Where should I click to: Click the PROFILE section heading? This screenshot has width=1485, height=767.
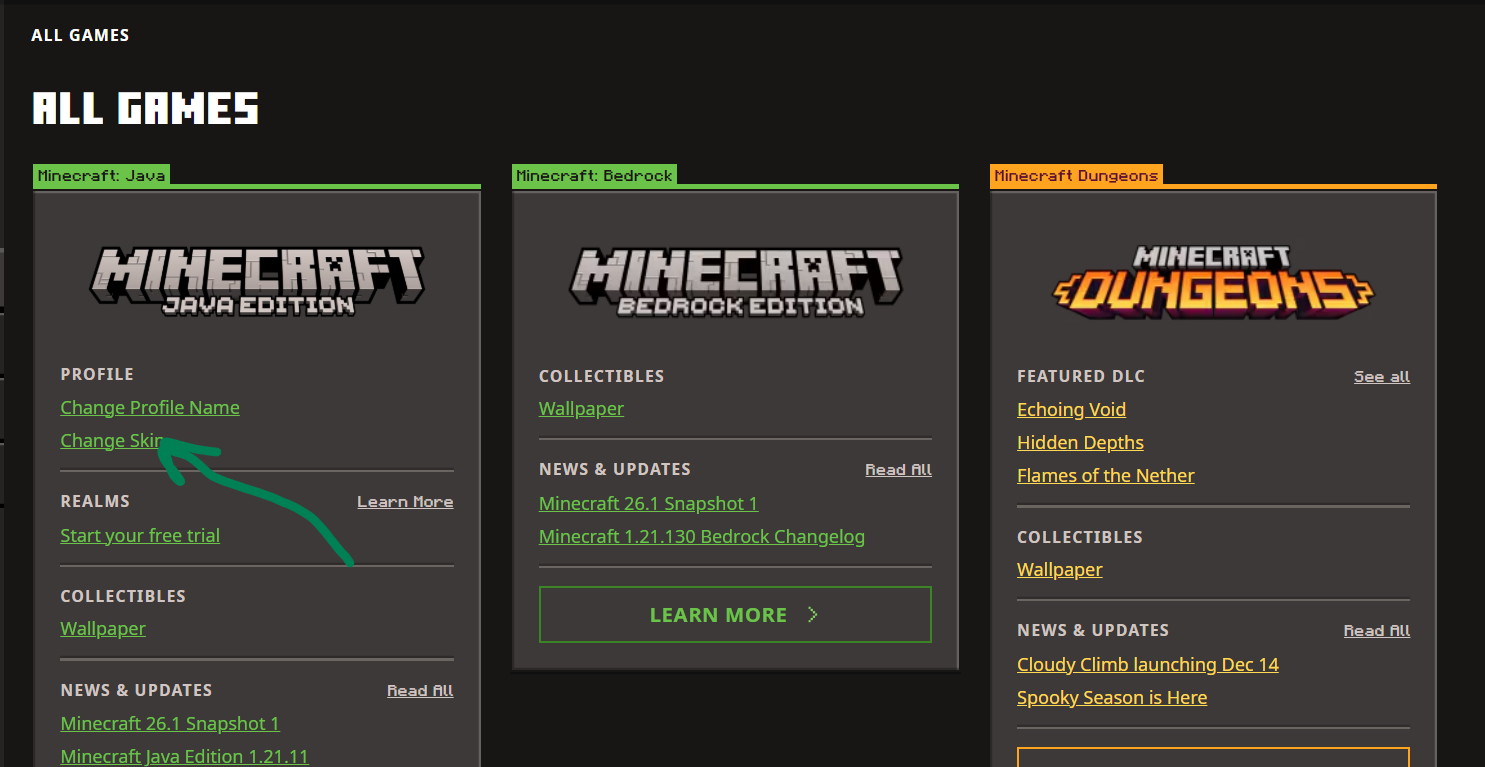97,374
